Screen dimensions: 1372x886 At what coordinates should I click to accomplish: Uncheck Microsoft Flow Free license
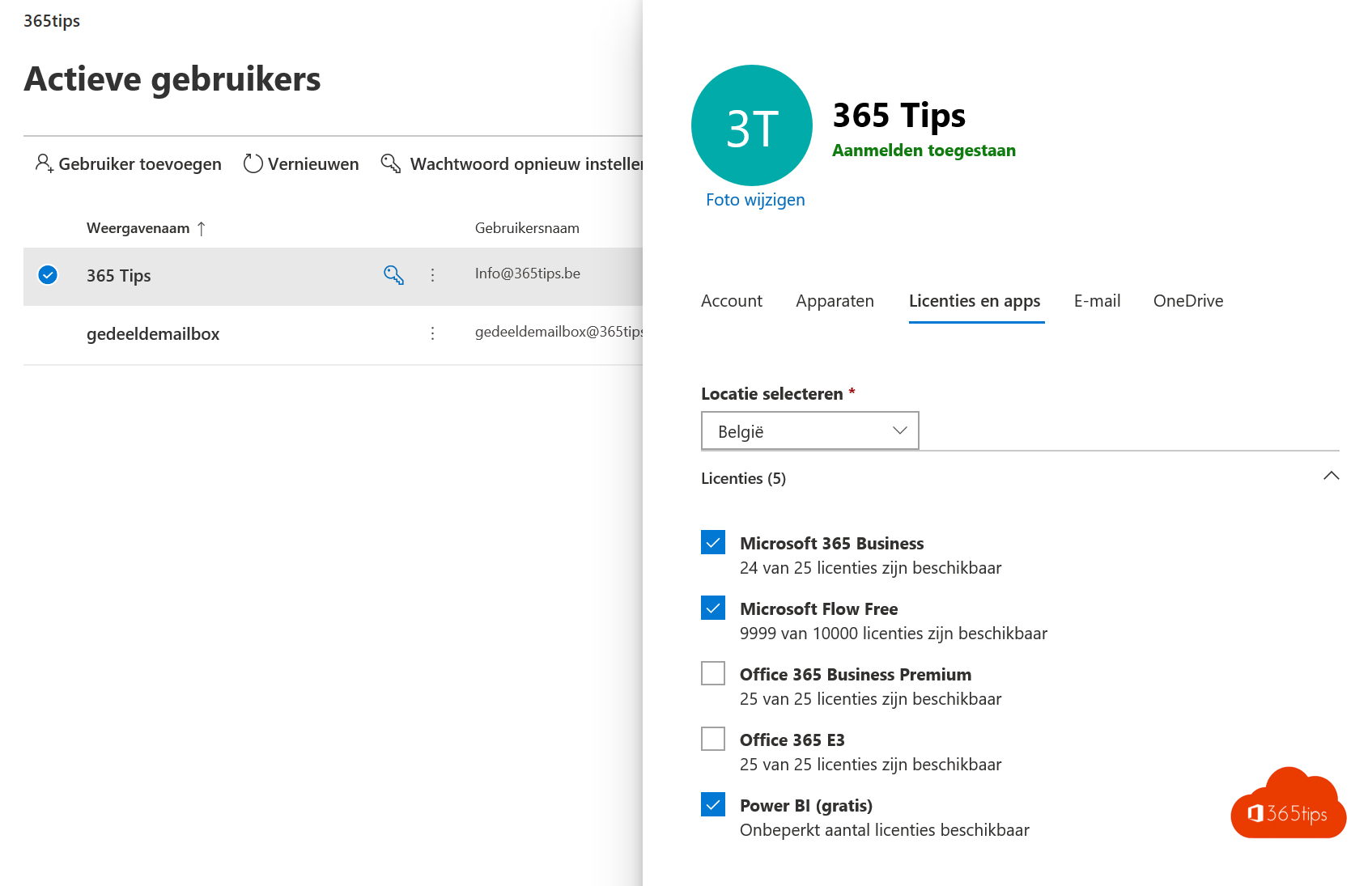coord(713,608)
